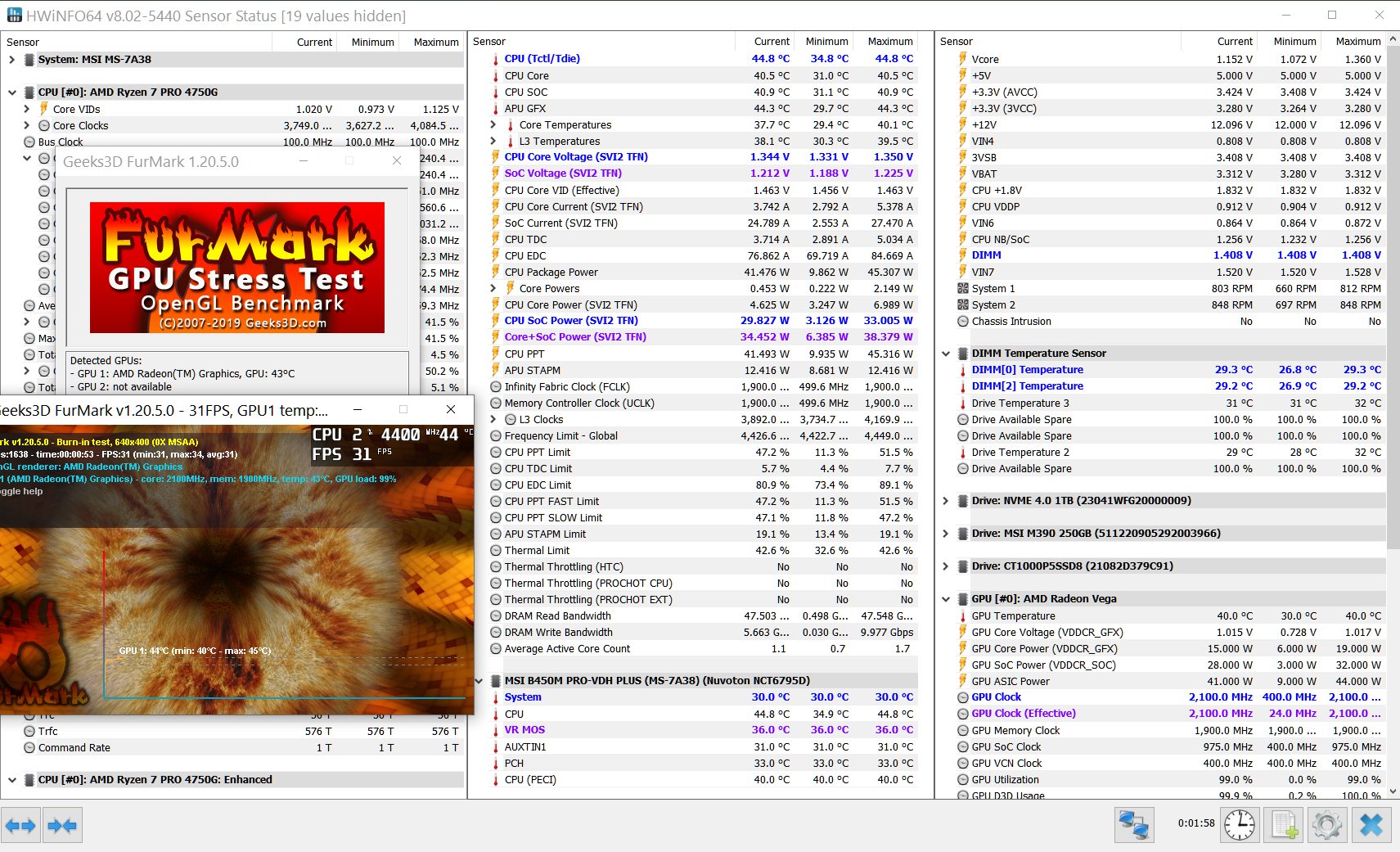The width and height of the screenshot is (1400, 852).
Task: Click the round icon beside Bus Clock
Action: pyautogui.click(x=29, y=142)
